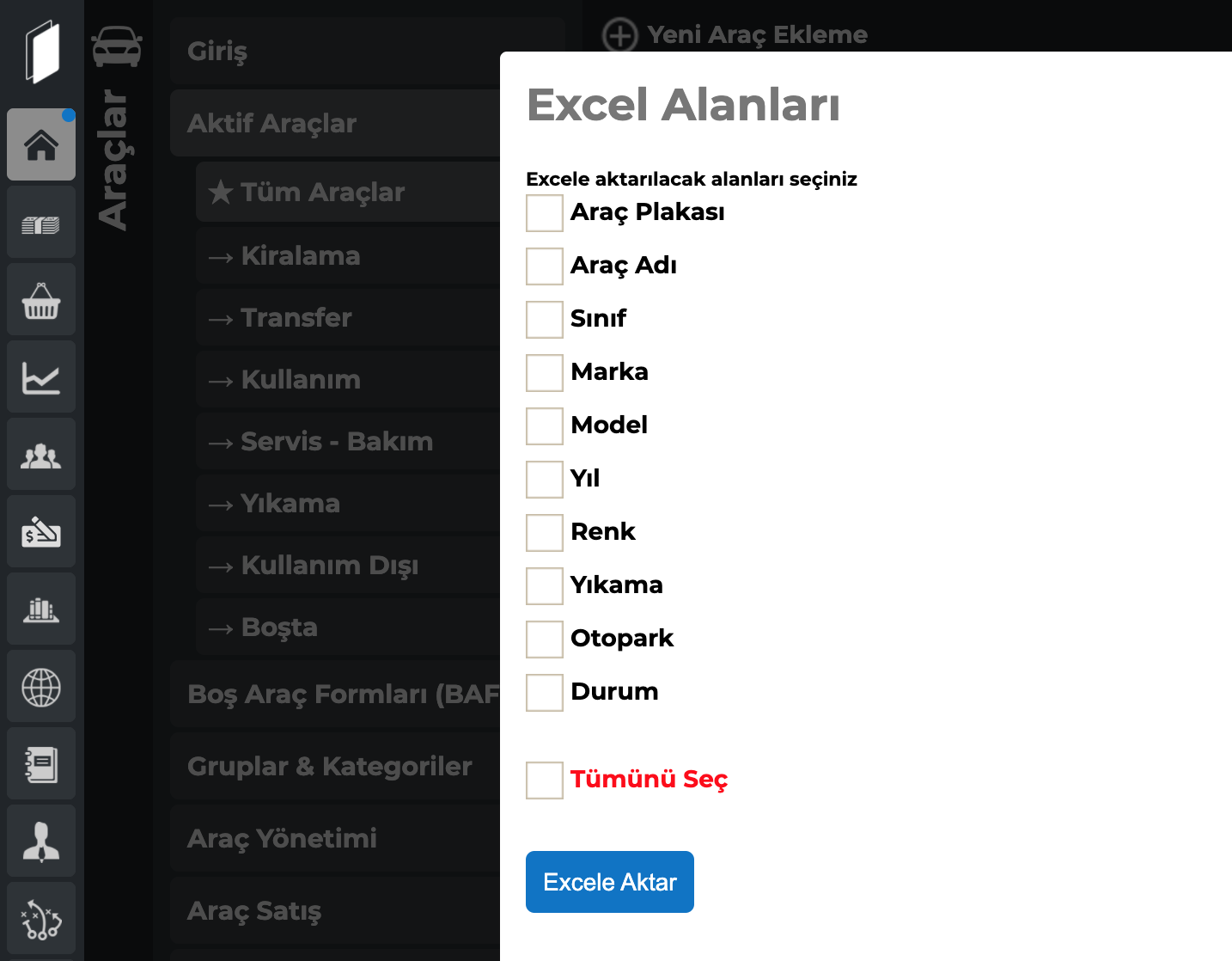Expand the Araç Yönetimi section
Screen dimensions: 1232x961
pos(335,838)
